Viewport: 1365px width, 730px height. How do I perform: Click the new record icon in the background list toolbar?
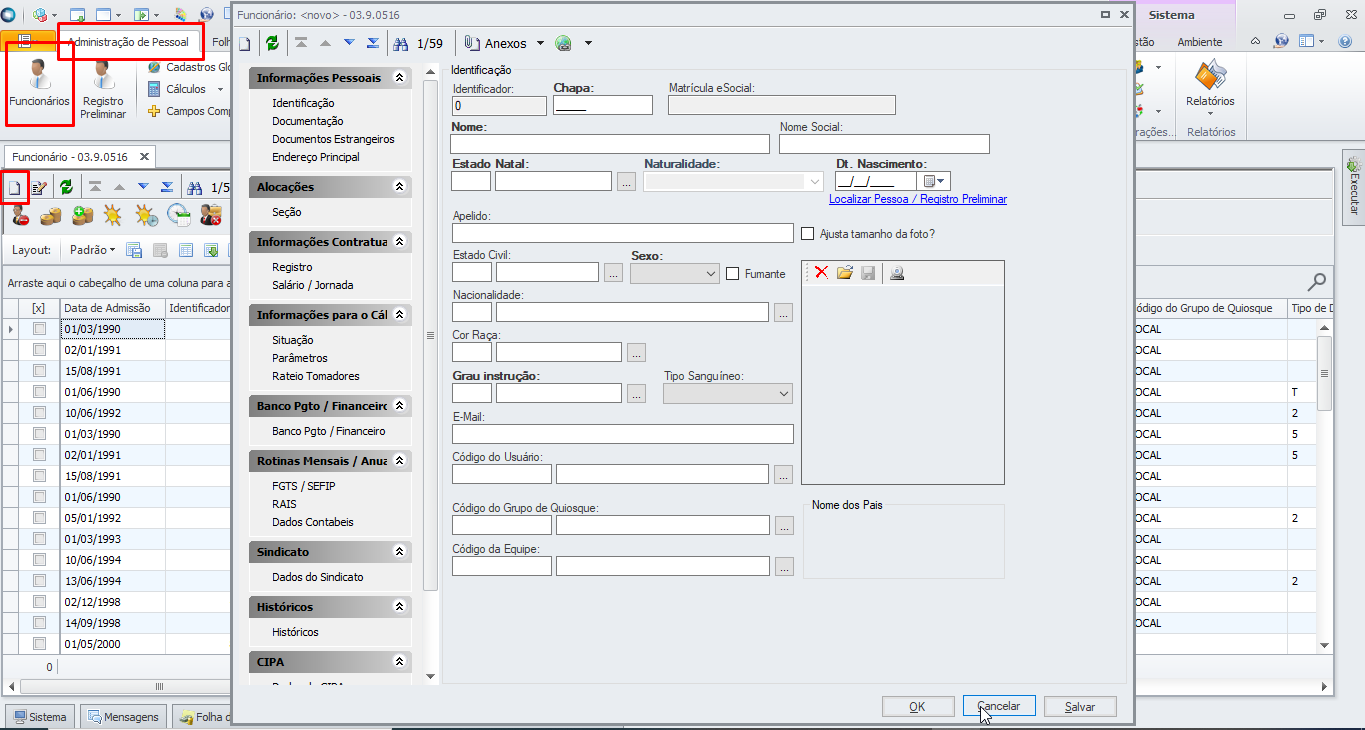point(15,187)
